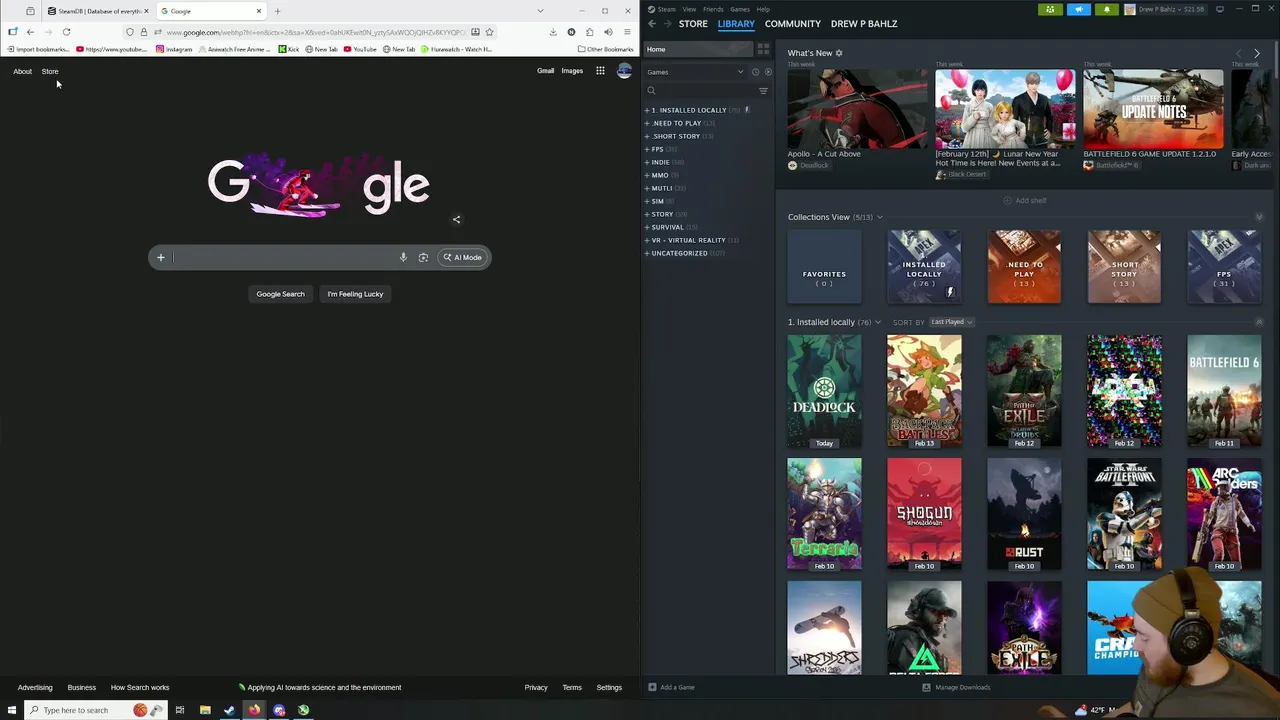Image resolution: width=1280 pixels, height=720 pixels.
Task: Switch Steam library to grid view icon
Action: point(763,49)
